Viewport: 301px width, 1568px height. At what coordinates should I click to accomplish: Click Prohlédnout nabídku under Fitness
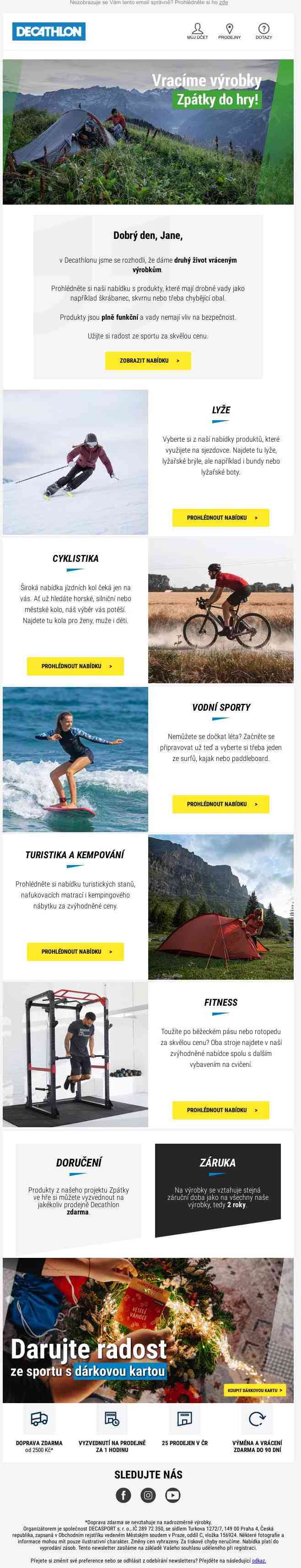click(x=220, y=1109)
